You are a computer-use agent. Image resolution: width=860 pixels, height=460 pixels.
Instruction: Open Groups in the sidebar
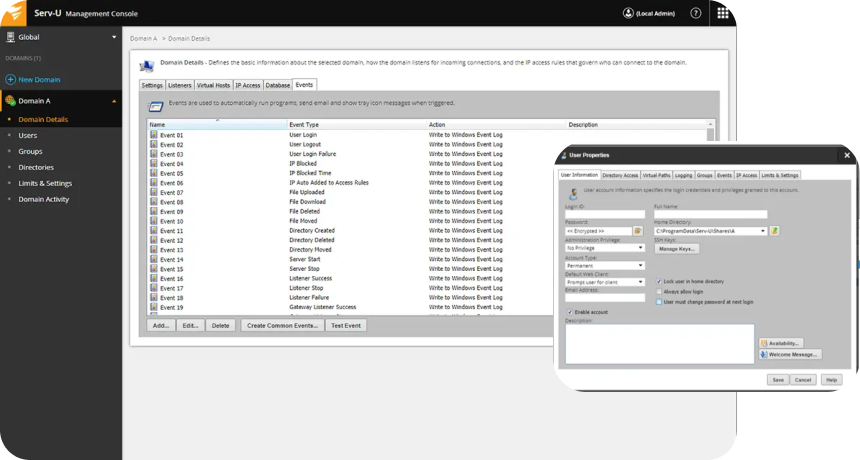tap(30, 151)
